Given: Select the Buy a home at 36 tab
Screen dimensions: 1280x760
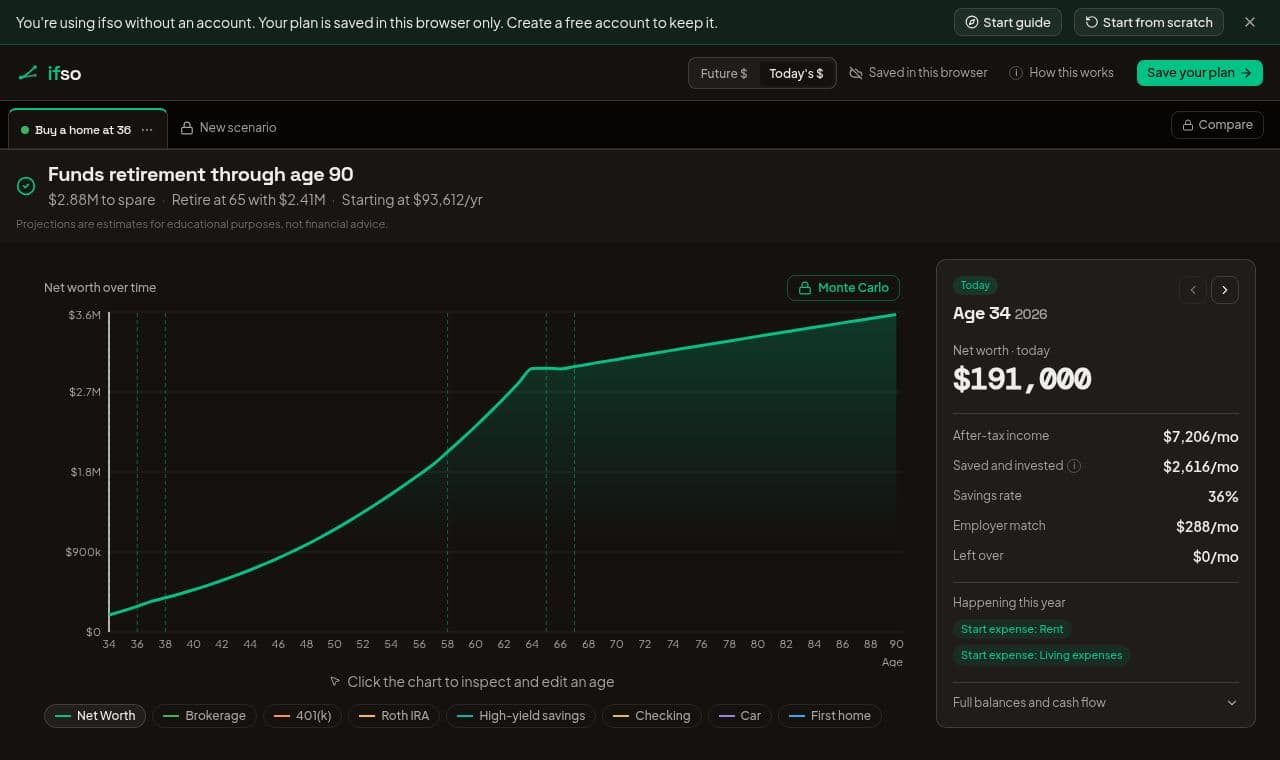Looking at the screenshot, I should pyautogui.click(x=83, y=130).
